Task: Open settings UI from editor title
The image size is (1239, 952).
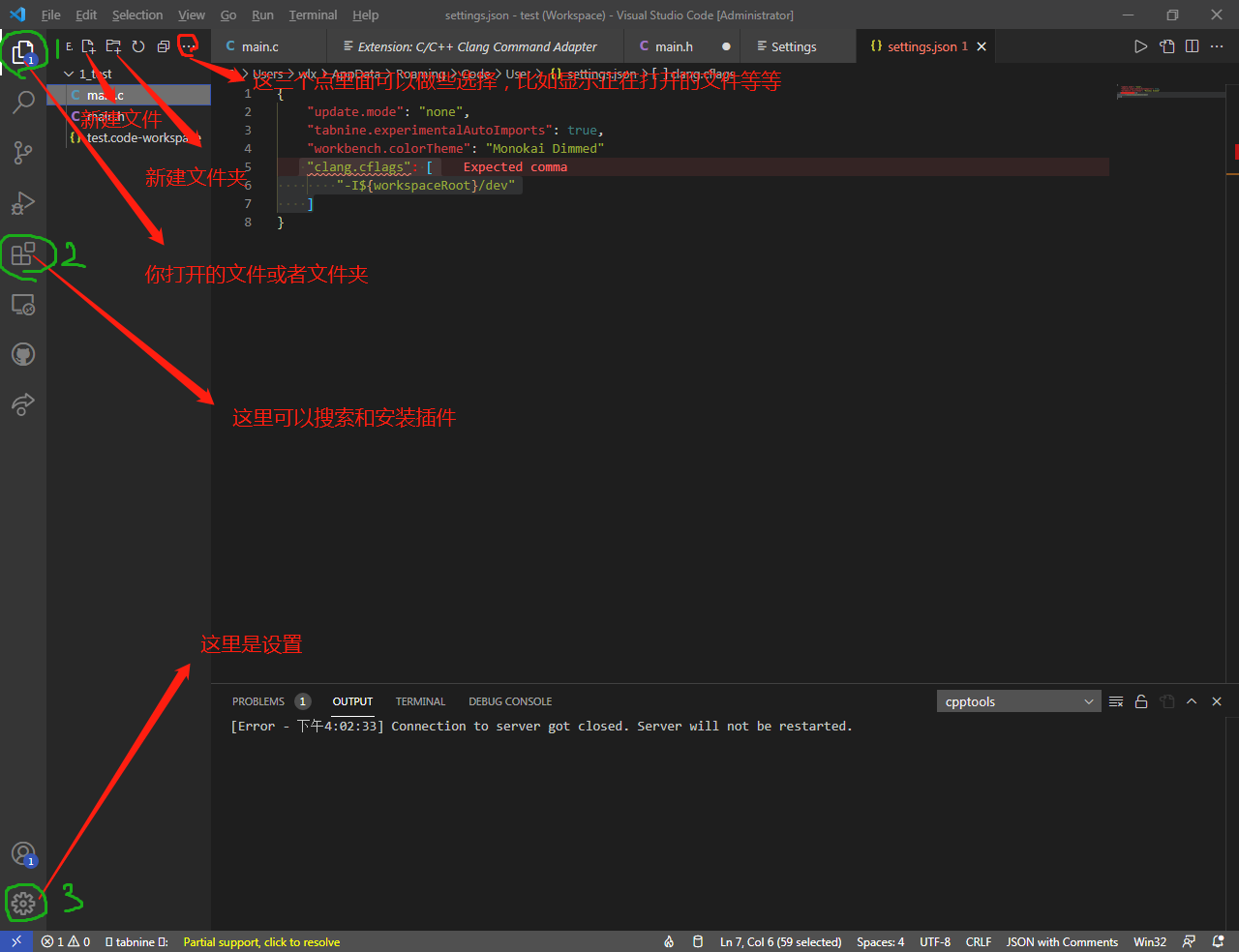Action: tap(1167, 46)
